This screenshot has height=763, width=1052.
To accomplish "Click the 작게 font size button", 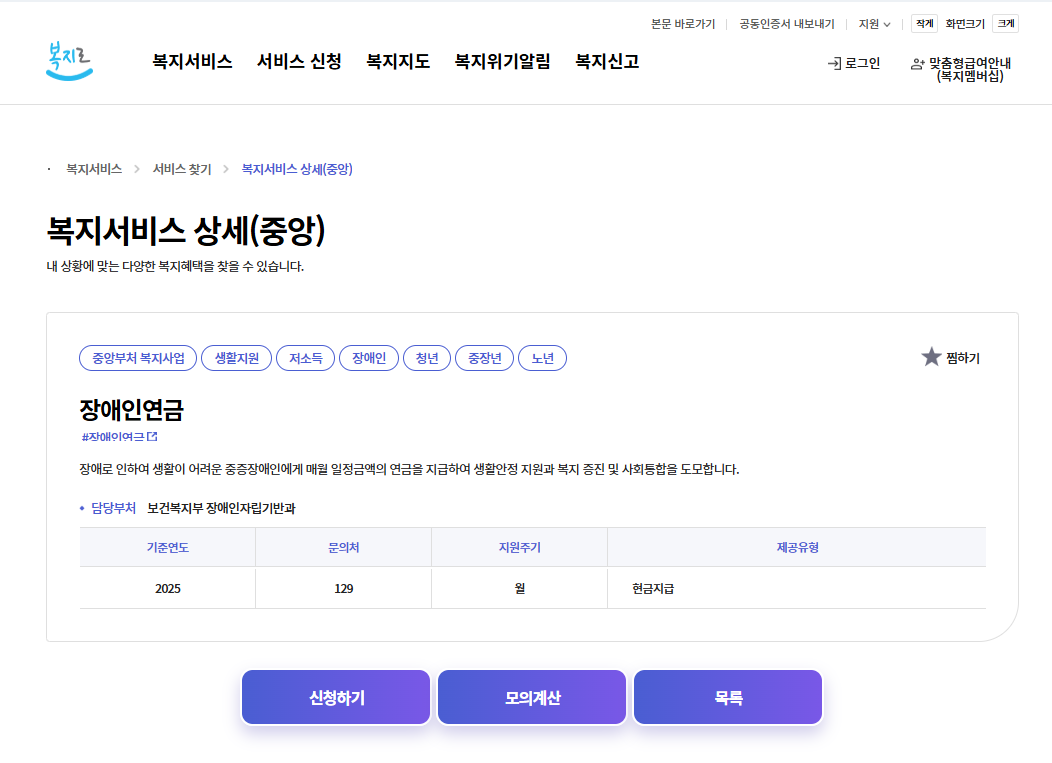I will coord(923,24).
